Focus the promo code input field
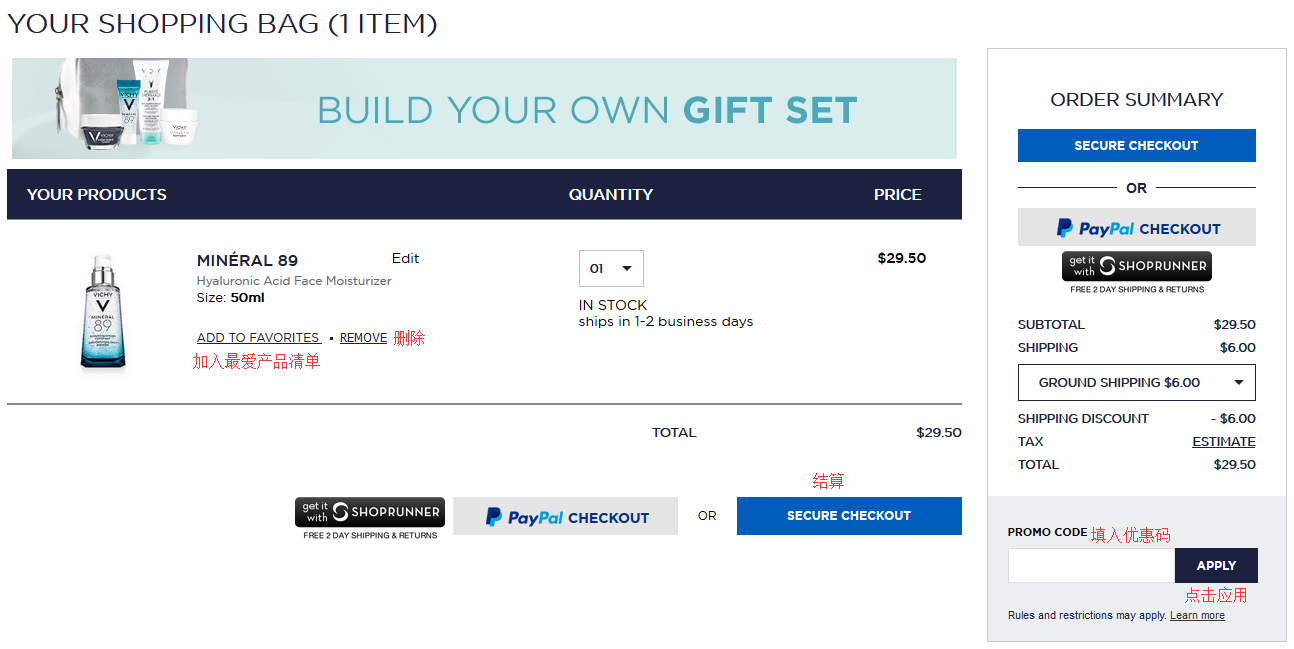This screenshot has height=649, width=1294. click(1091, 566)
